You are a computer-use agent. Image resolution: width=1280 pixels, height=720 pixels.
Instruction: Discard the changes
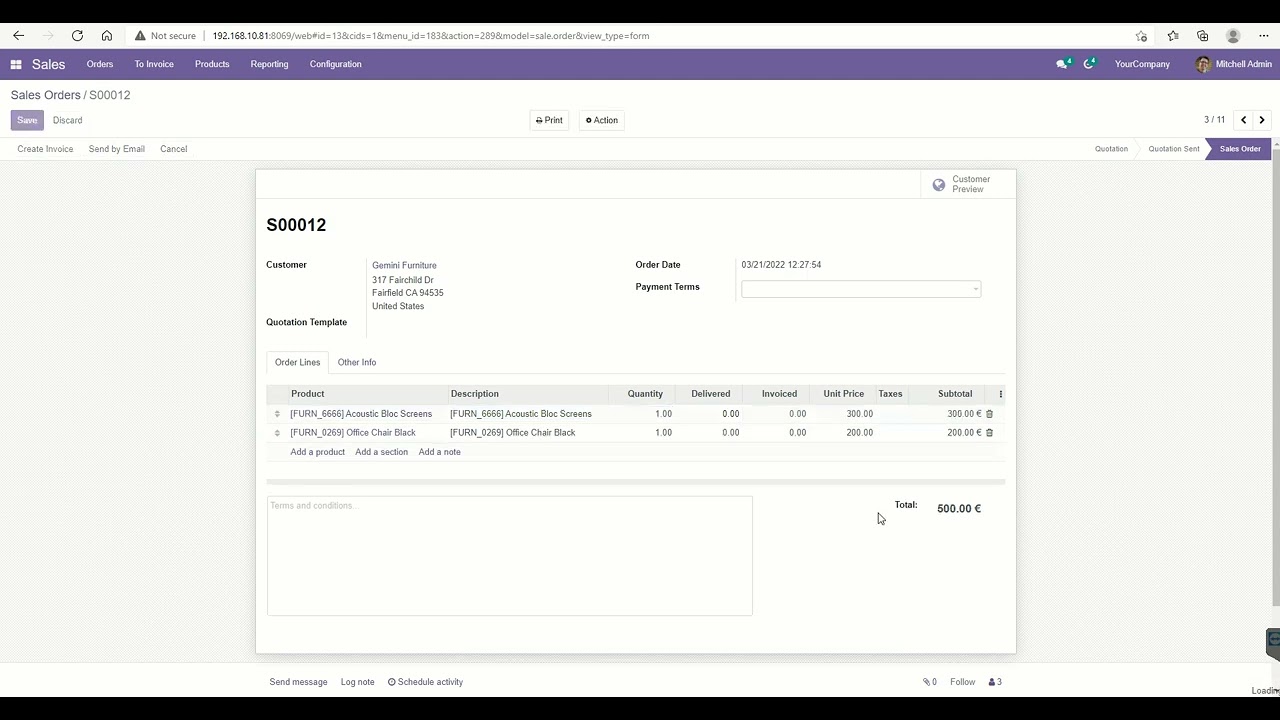[x=68, y=120]
